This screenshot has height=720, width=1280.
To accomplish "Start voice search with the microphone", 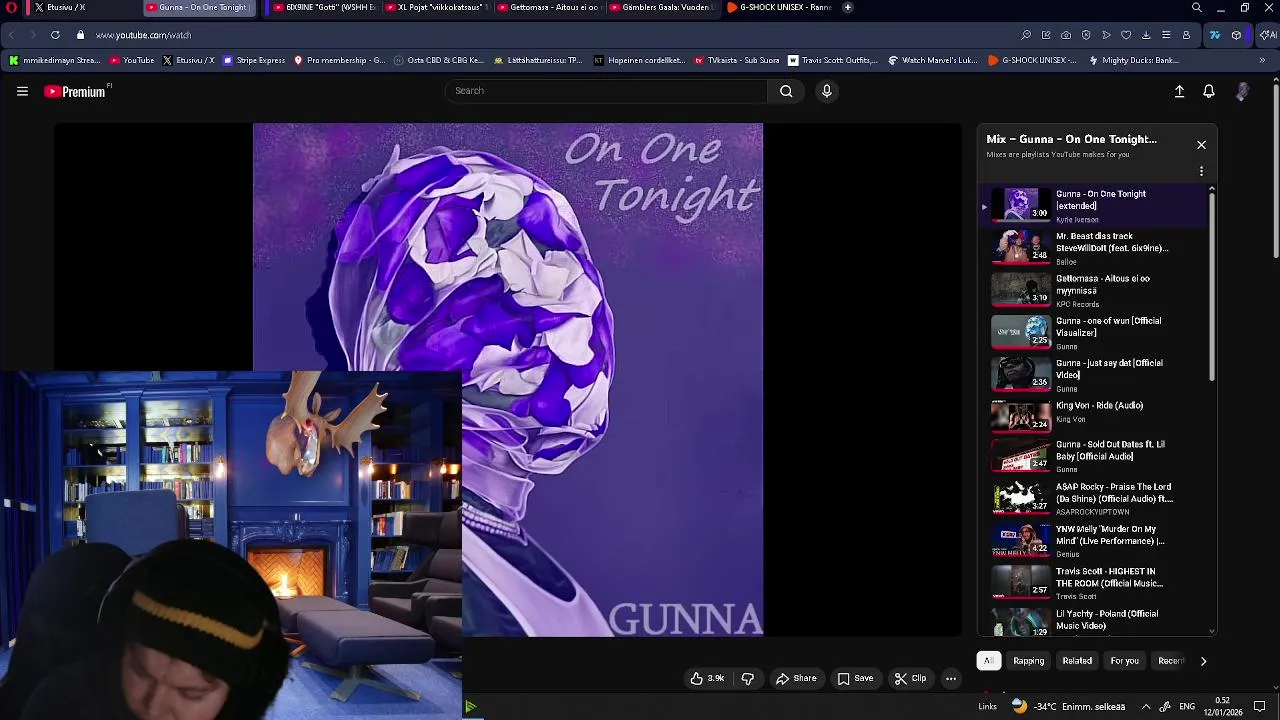I will coord(826,91).
